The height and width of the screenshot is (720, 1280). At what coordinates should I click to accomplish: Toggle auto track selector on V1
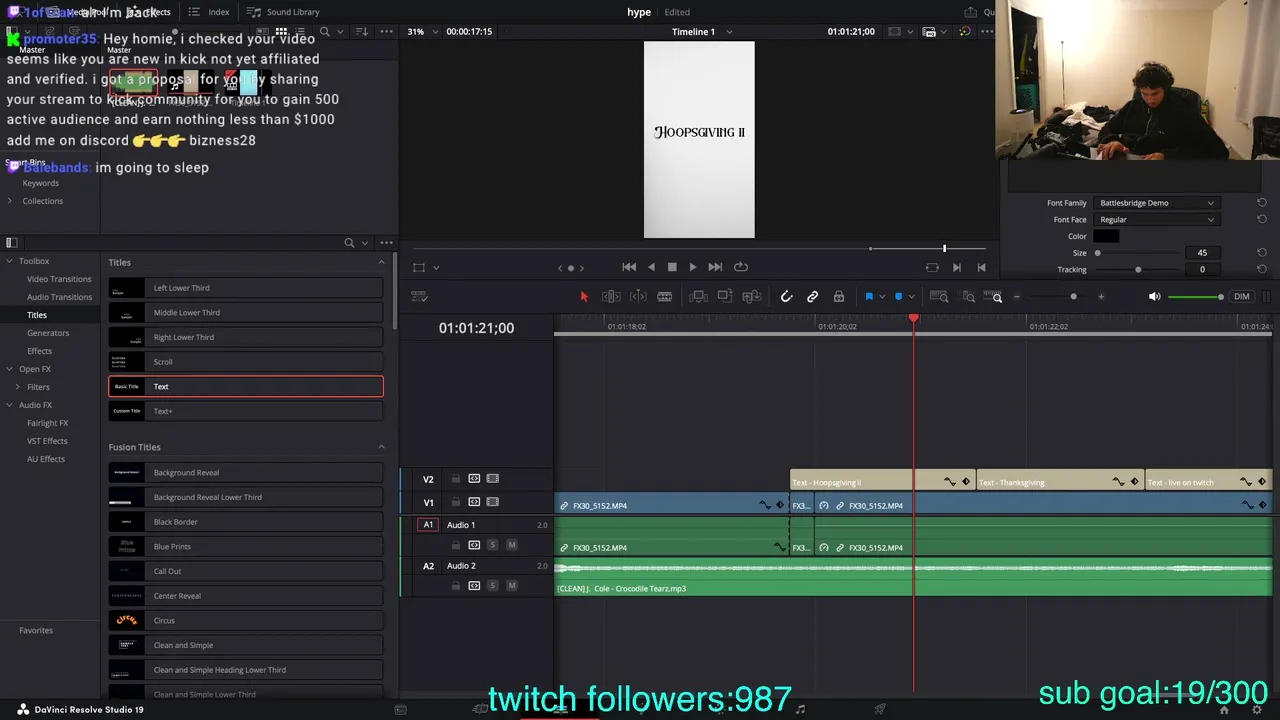pos(474,502)
